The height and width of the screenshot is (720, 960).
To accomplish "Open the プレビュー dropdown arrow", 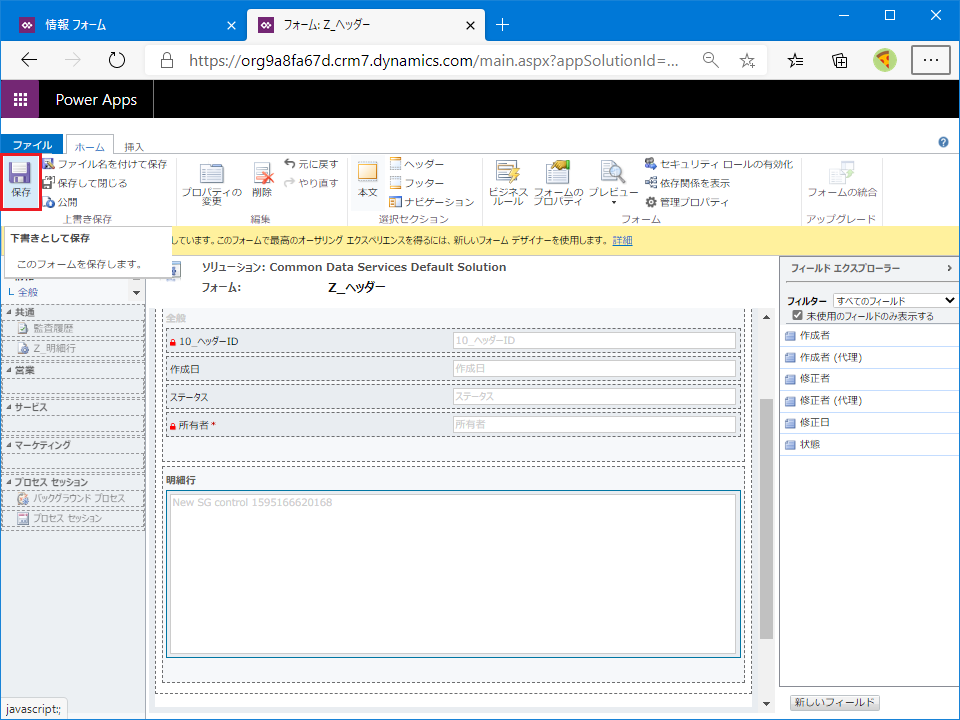I will (x=613, y=203).
